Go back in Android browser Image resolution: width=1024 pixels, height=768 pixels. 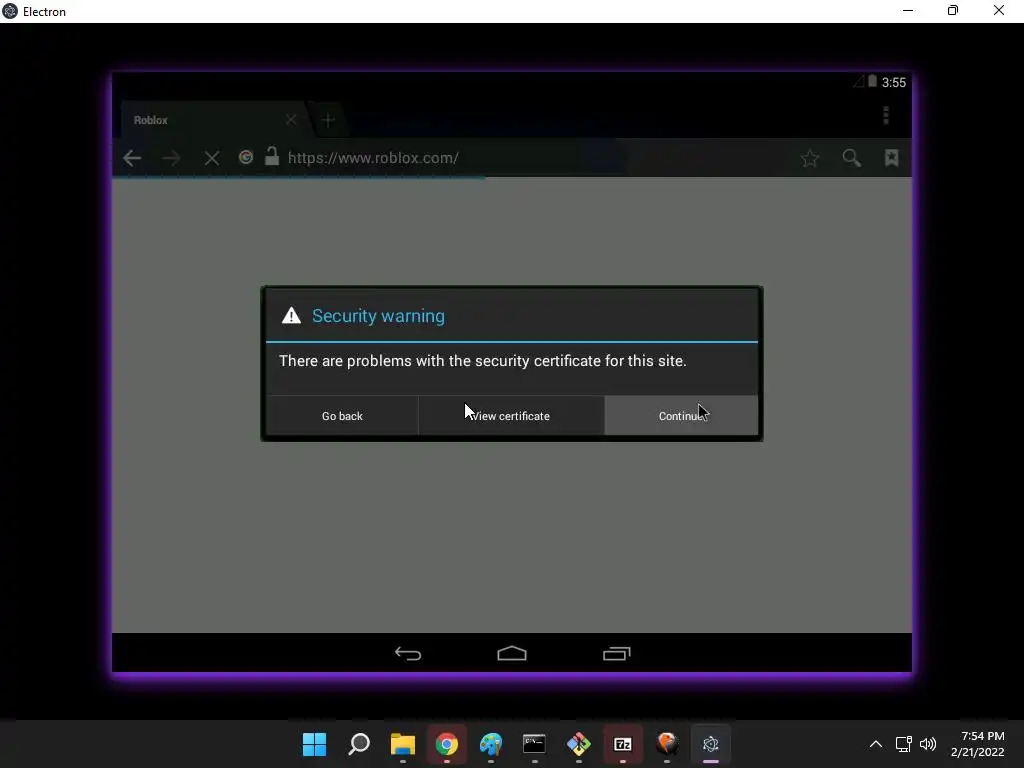pyautogui.click(x=132, y=158)
